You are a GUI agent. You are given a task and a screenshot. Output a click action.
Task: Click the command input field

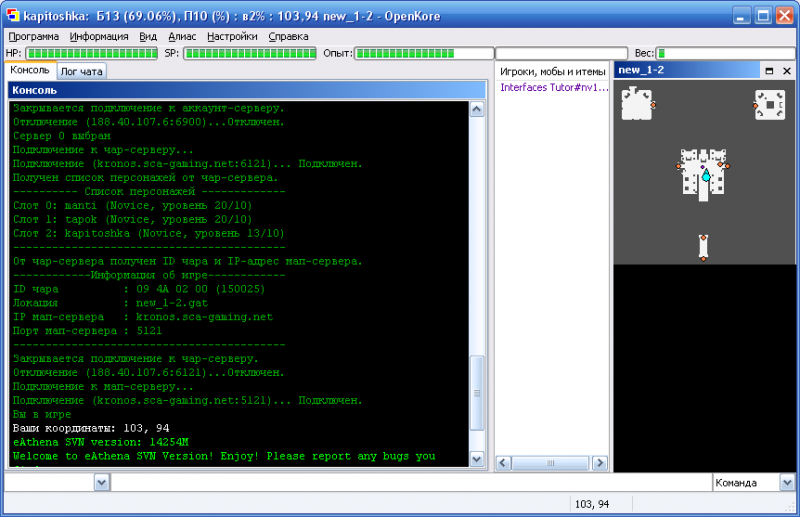pos(411,482)
